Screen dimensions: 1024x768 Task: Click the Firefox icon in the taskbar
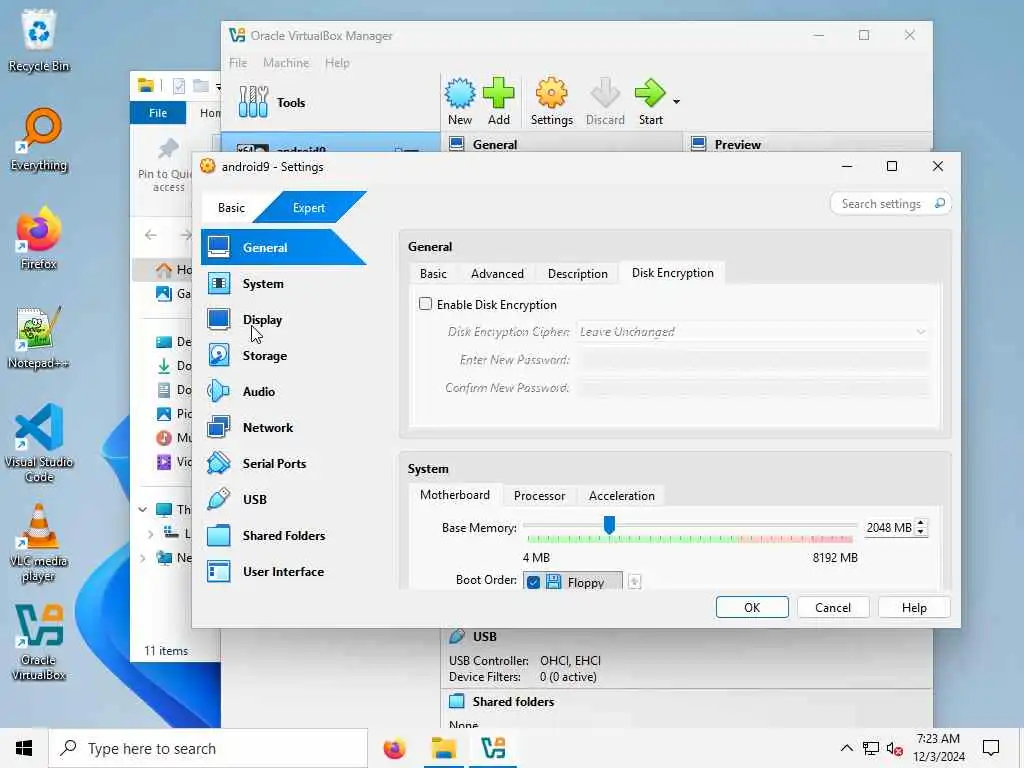pyautogui.click(x=394, y=748)
